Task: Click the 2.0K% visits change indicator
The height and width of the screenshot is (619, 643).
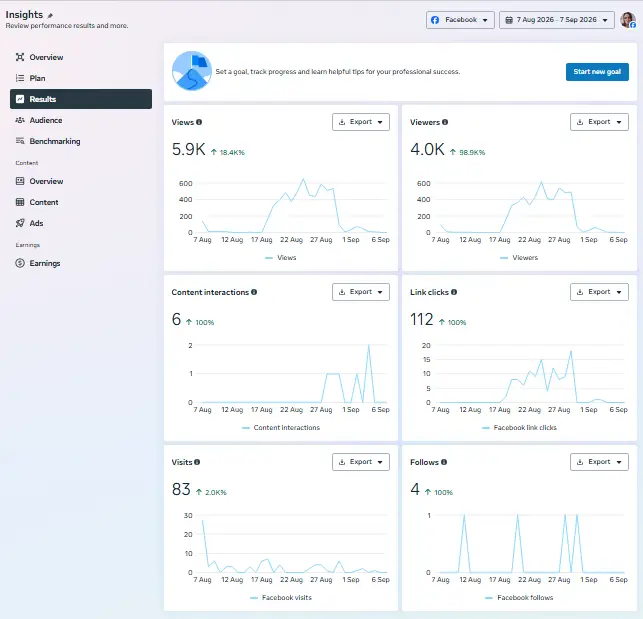Action: [211, 492]
